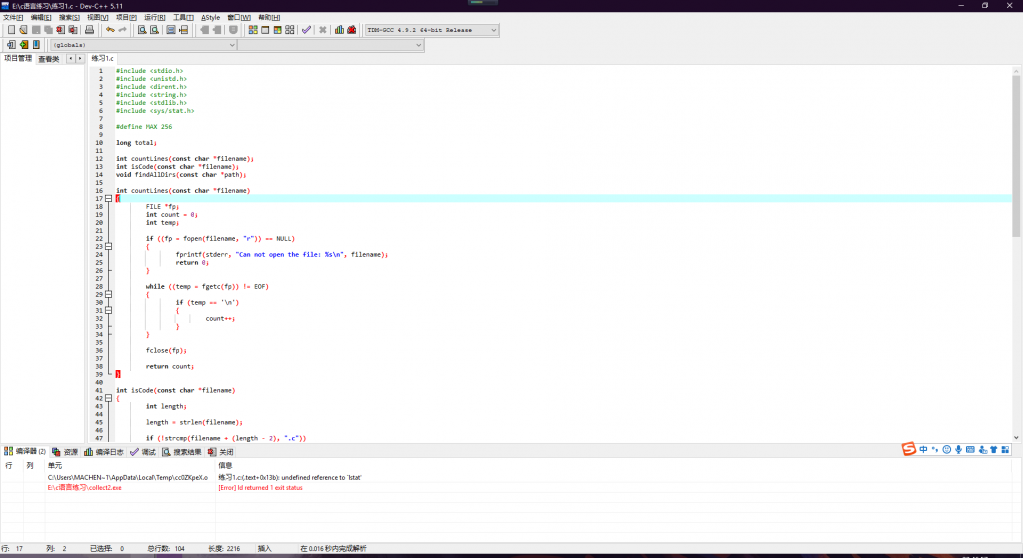The width and height of the screenshot is (1023, 558).
Task: Compile the program with the Compile icon
Action: click(252, 30)
